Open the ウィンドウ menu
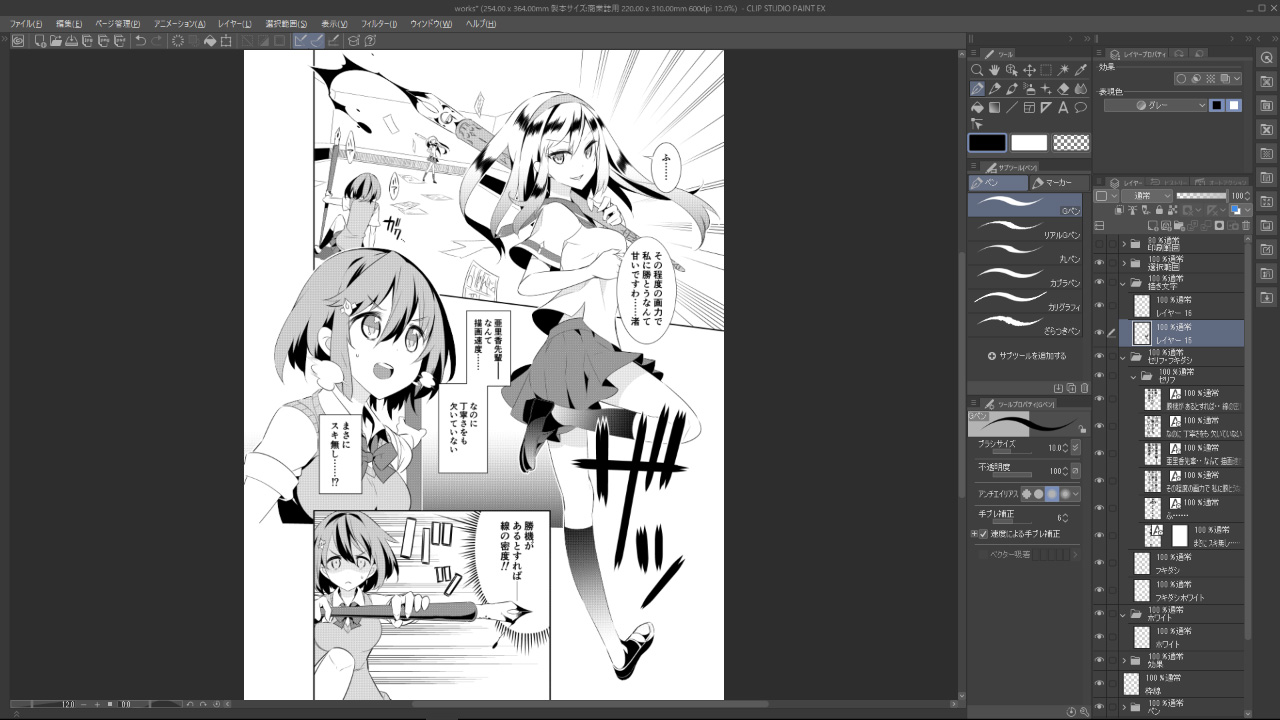1280x720 pixels. point(431,23)
